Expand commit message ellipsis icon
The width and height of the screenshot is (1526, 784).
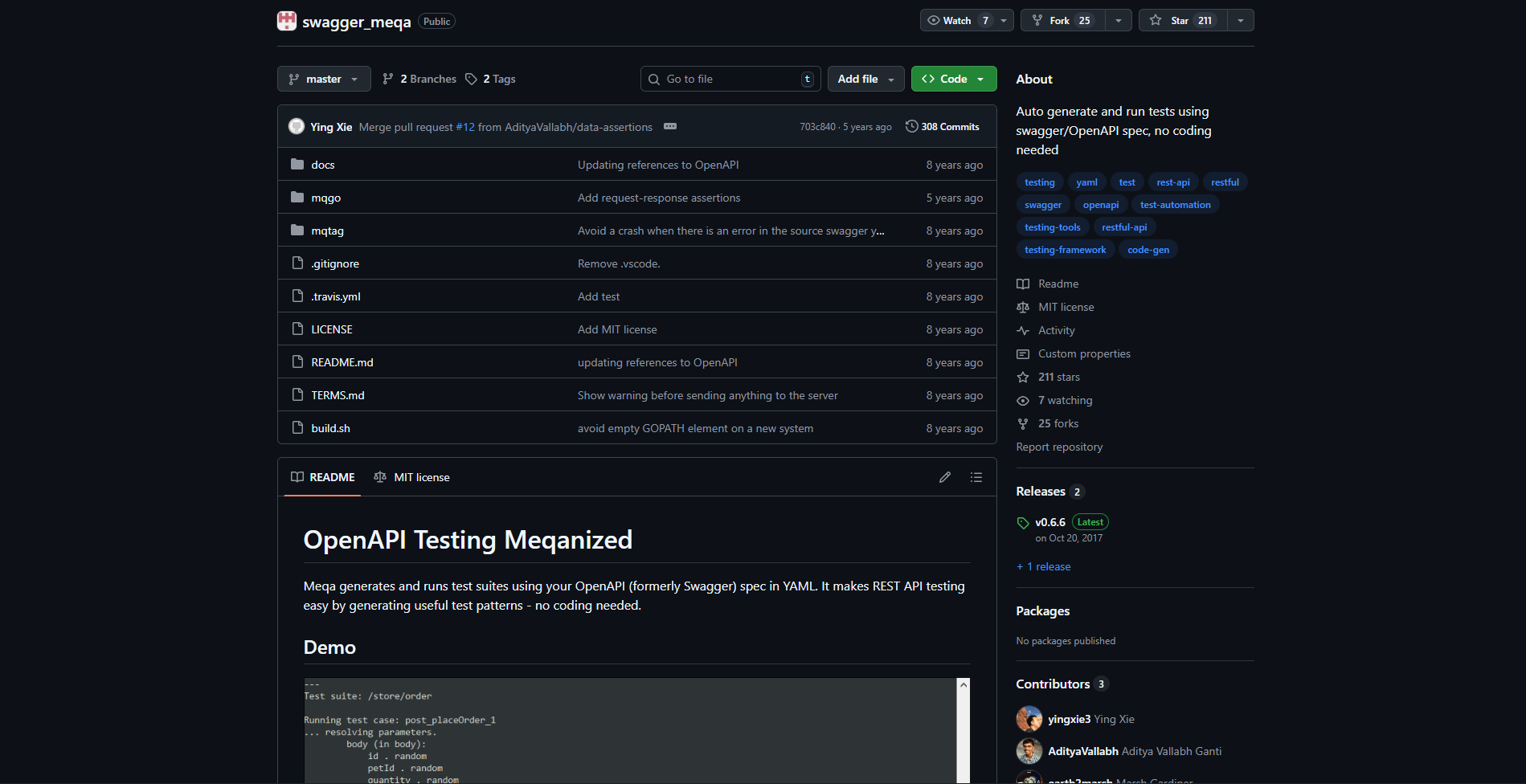pos(670,126)
